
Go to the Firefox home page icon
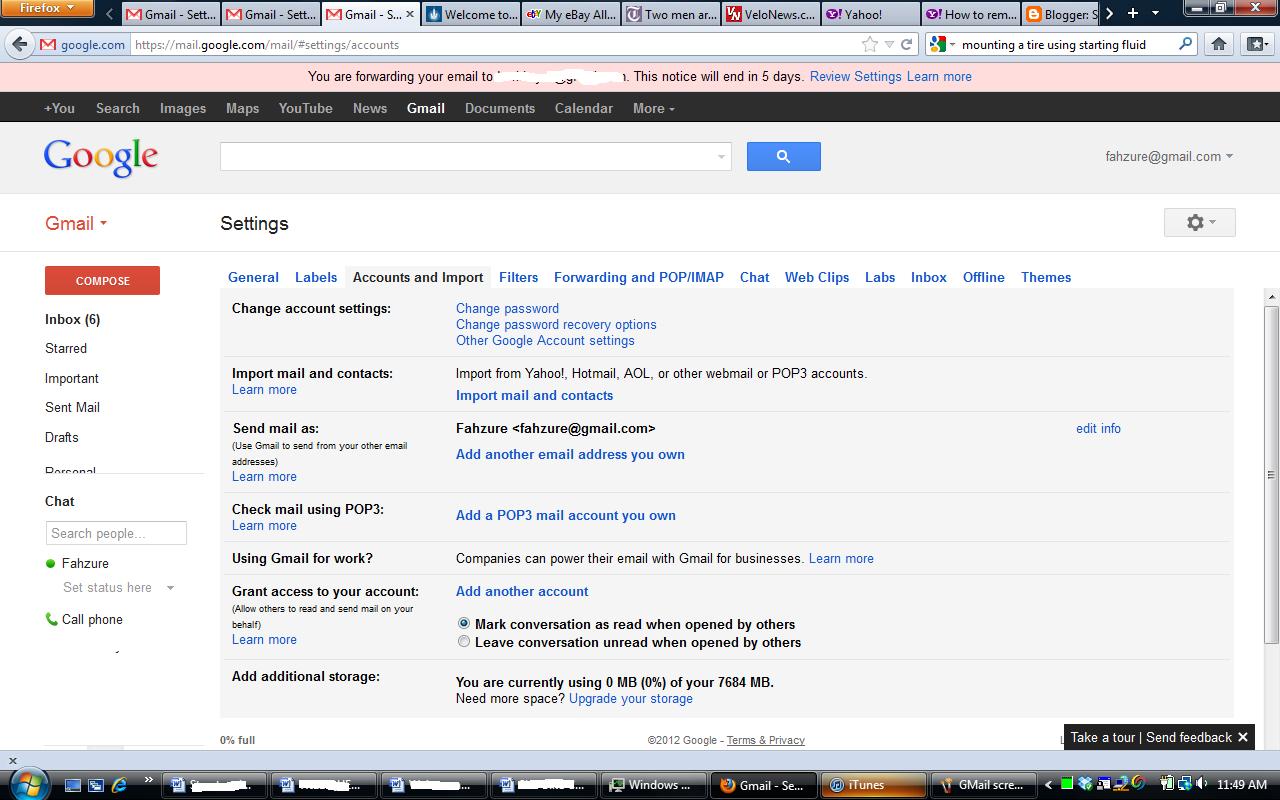click(1218, 44)
